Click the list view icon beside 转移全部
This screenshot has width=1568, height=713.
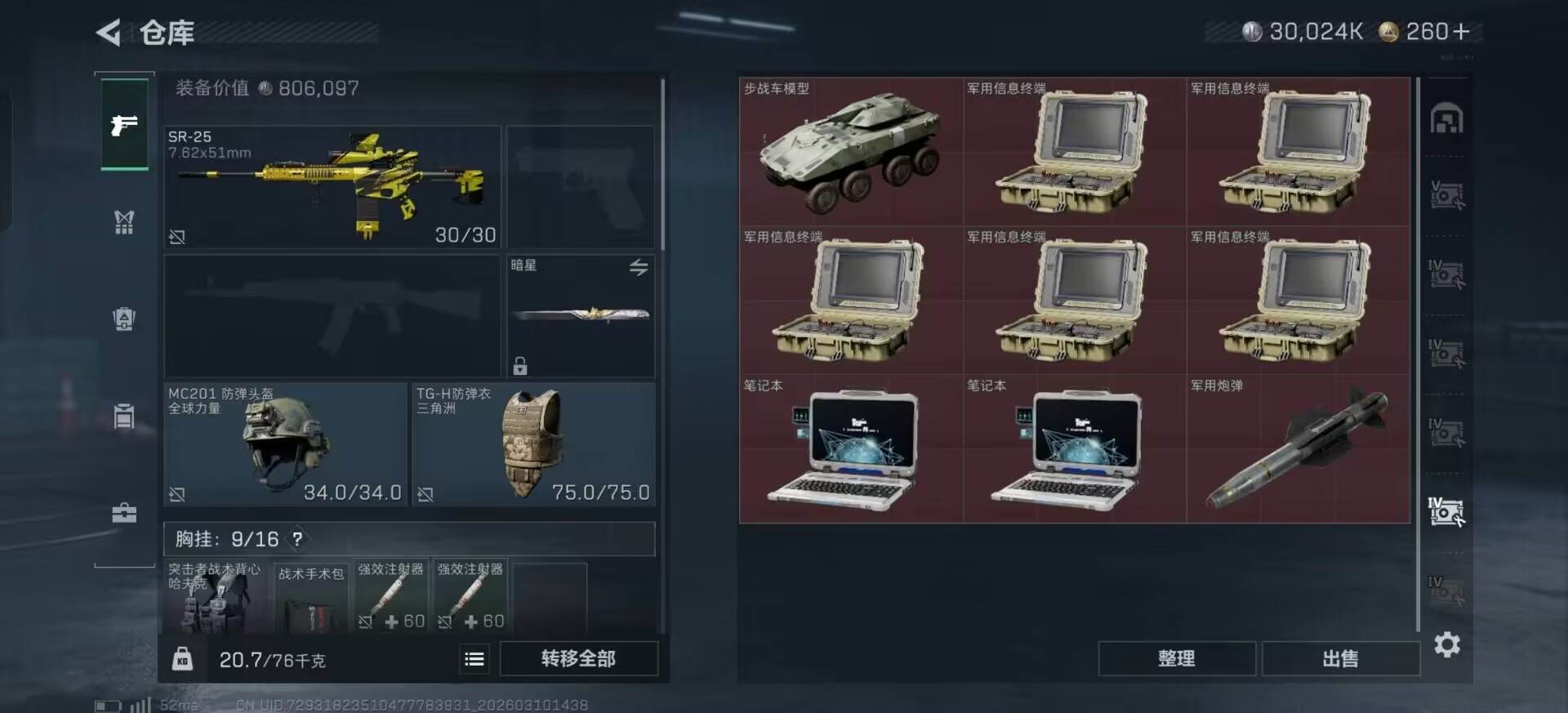point(474,659)
